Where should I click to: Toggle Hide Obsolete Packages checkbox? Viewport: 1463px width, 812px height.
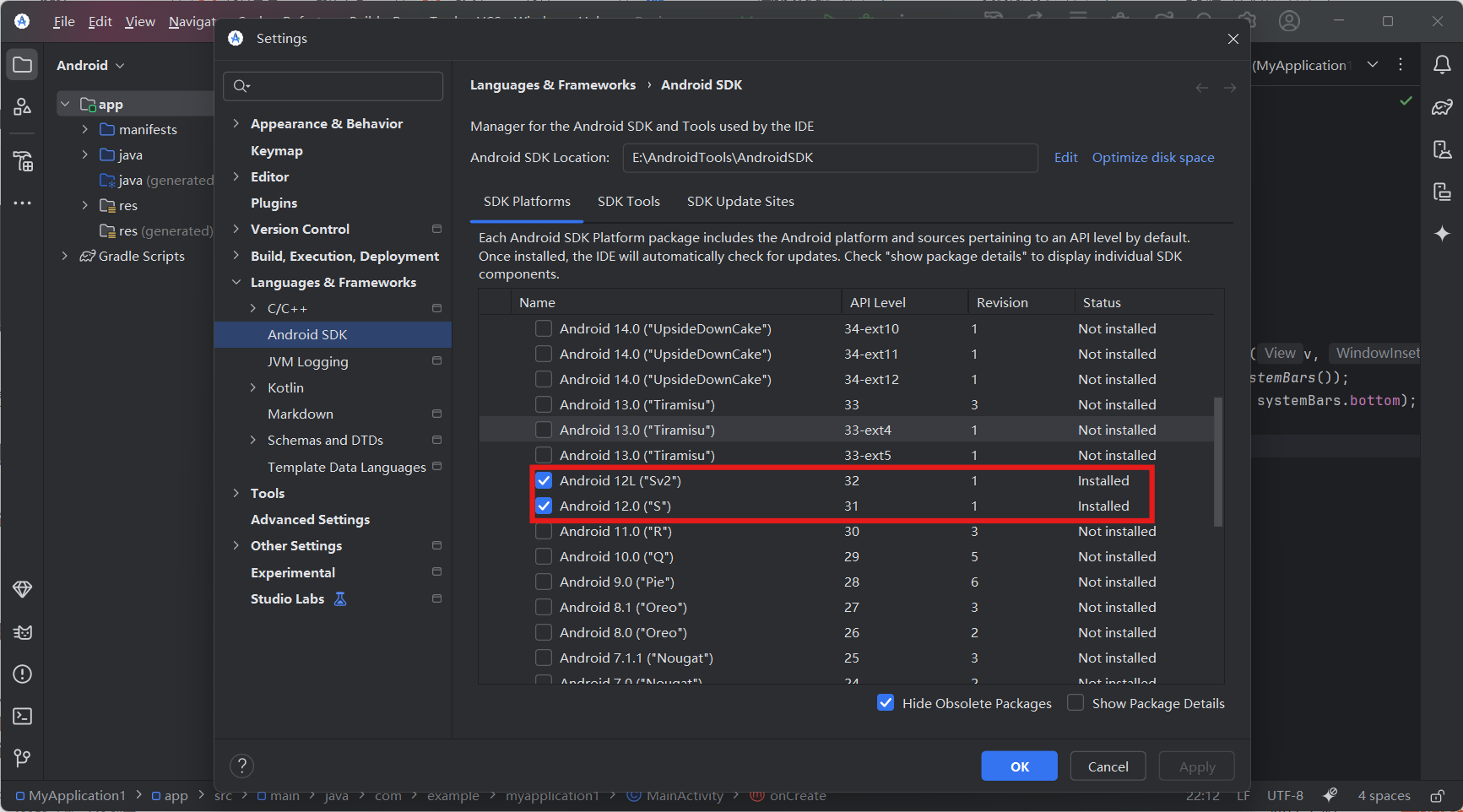click(x=886, y=702)
